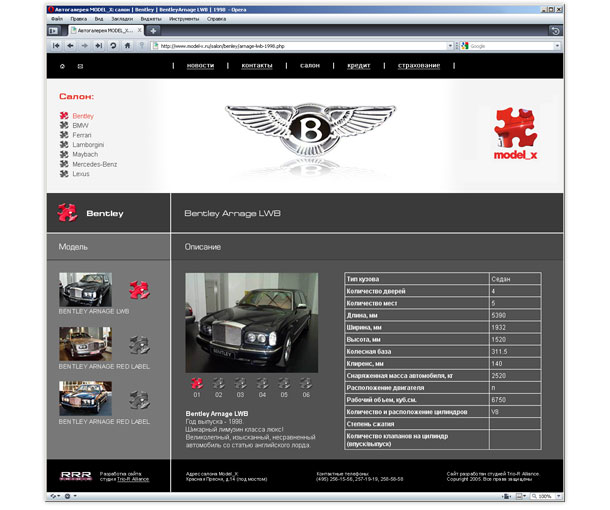Open the Справка menu
Image resolution: width=610 pixels, height=510 pixels.
tap(216, 19)
